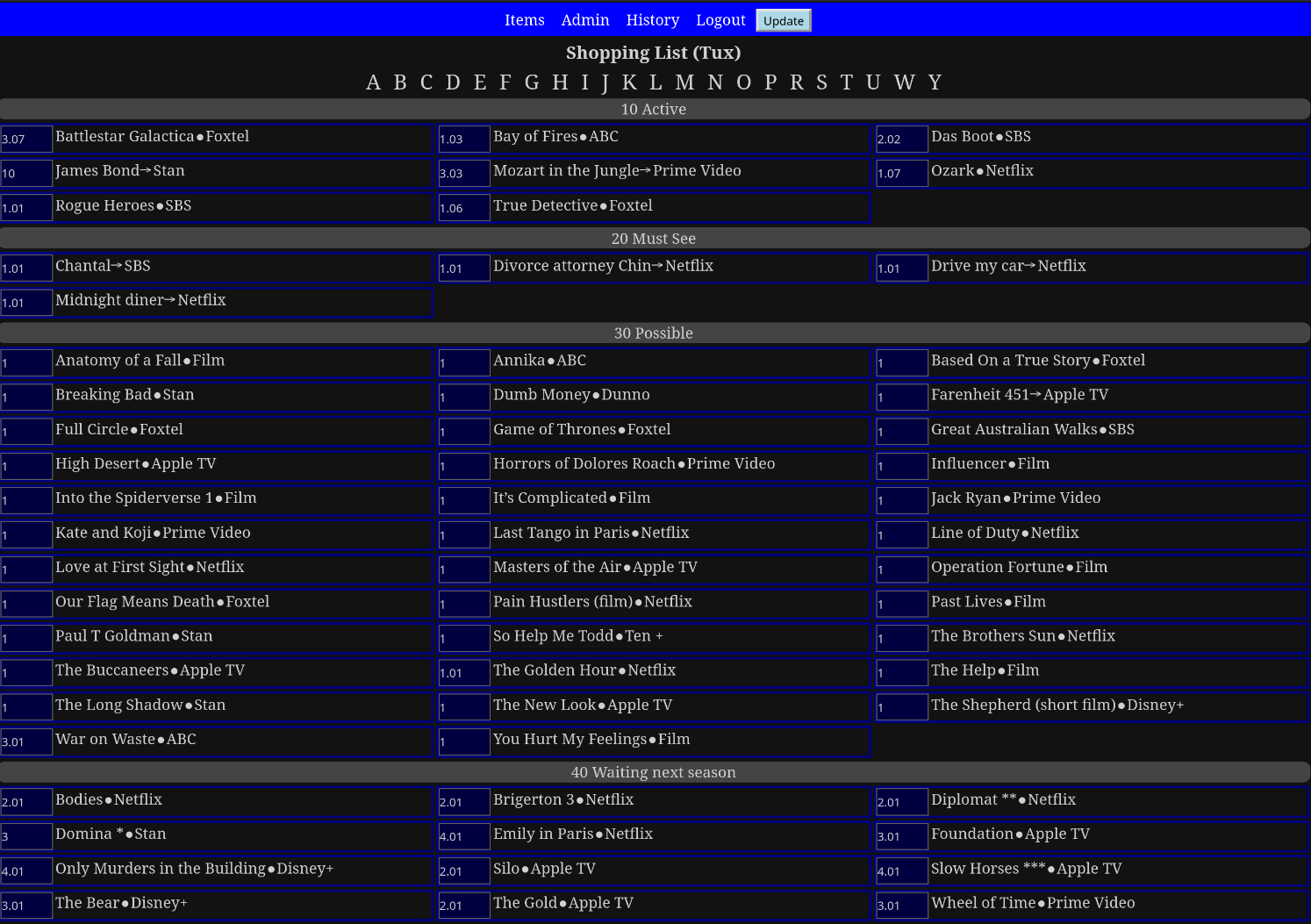Jump to letter Y in alphabet index
This screenshot has height=924, width=1311.
(935, 82)
